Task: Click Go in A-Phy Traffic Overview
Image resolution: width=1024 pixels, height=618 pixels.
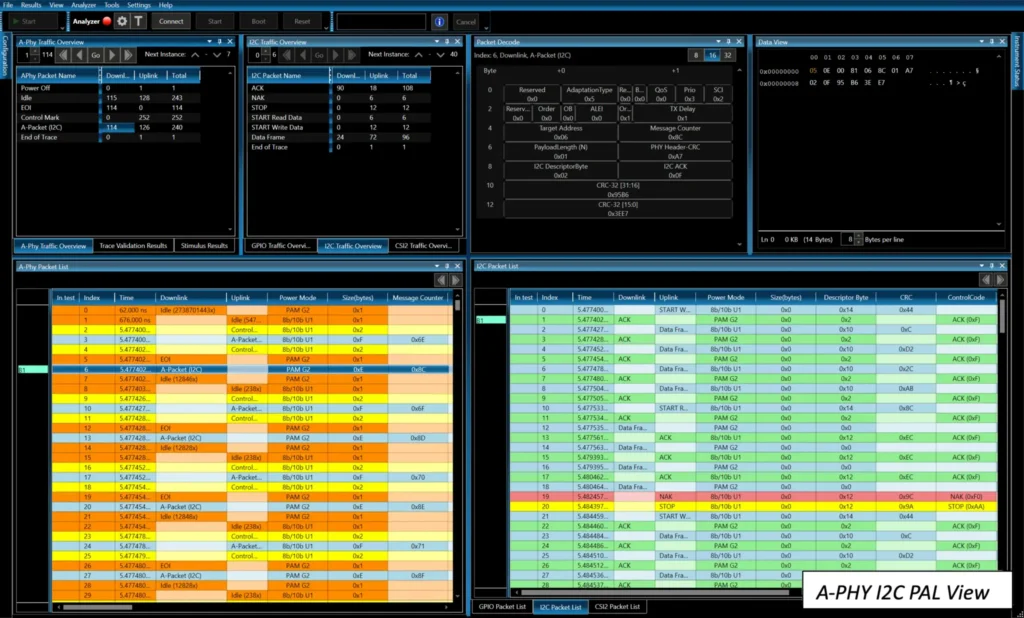Action: [97, 55]
